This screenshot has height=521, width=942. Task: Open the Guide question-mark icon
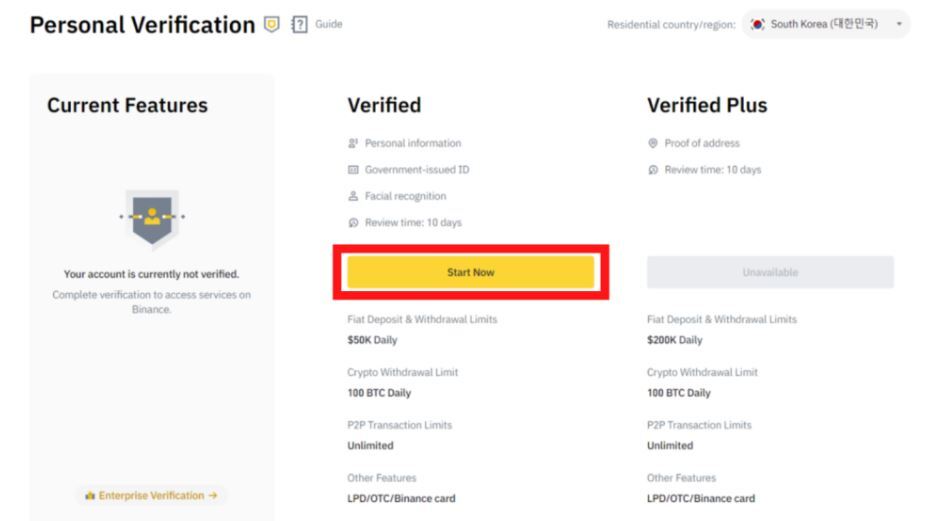click(x=299, y=25)
